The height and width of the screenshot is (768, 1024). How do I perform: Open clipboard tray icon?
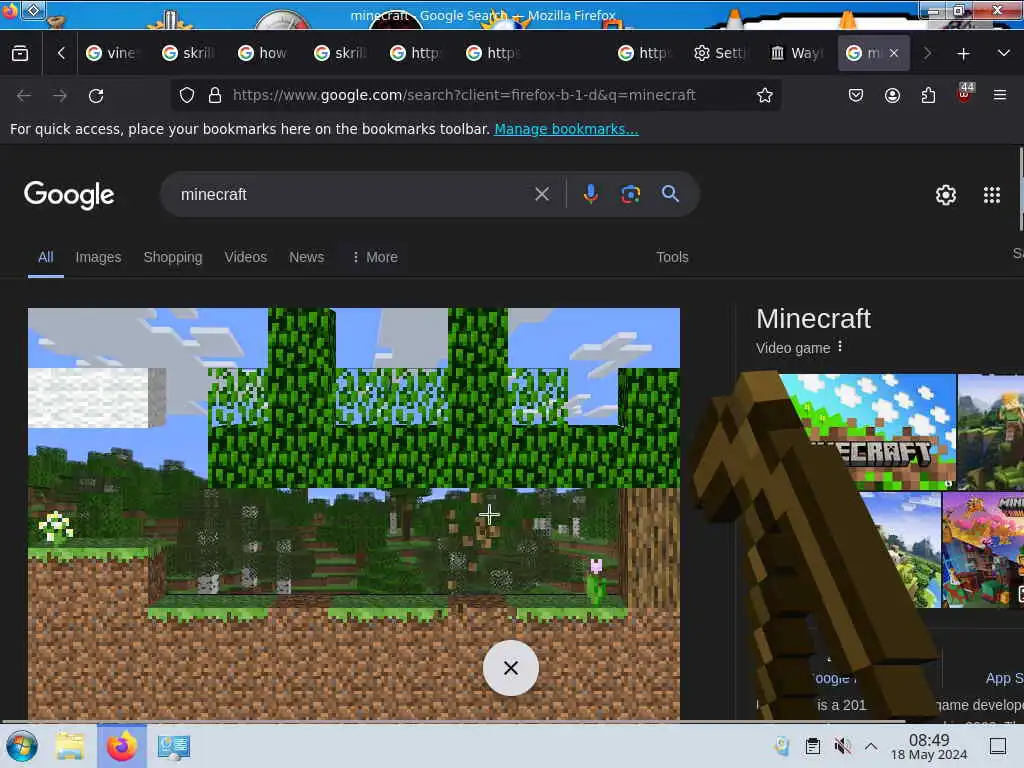point(812,746)
